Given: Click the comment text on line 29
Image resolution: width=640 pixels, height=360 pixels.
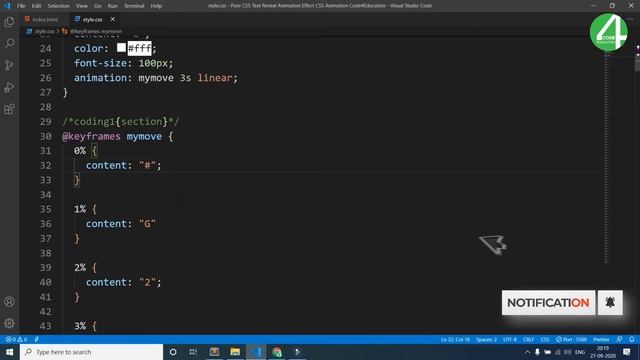Looking at the screenshot, I should pyautogui.click(x=120, y=122).
